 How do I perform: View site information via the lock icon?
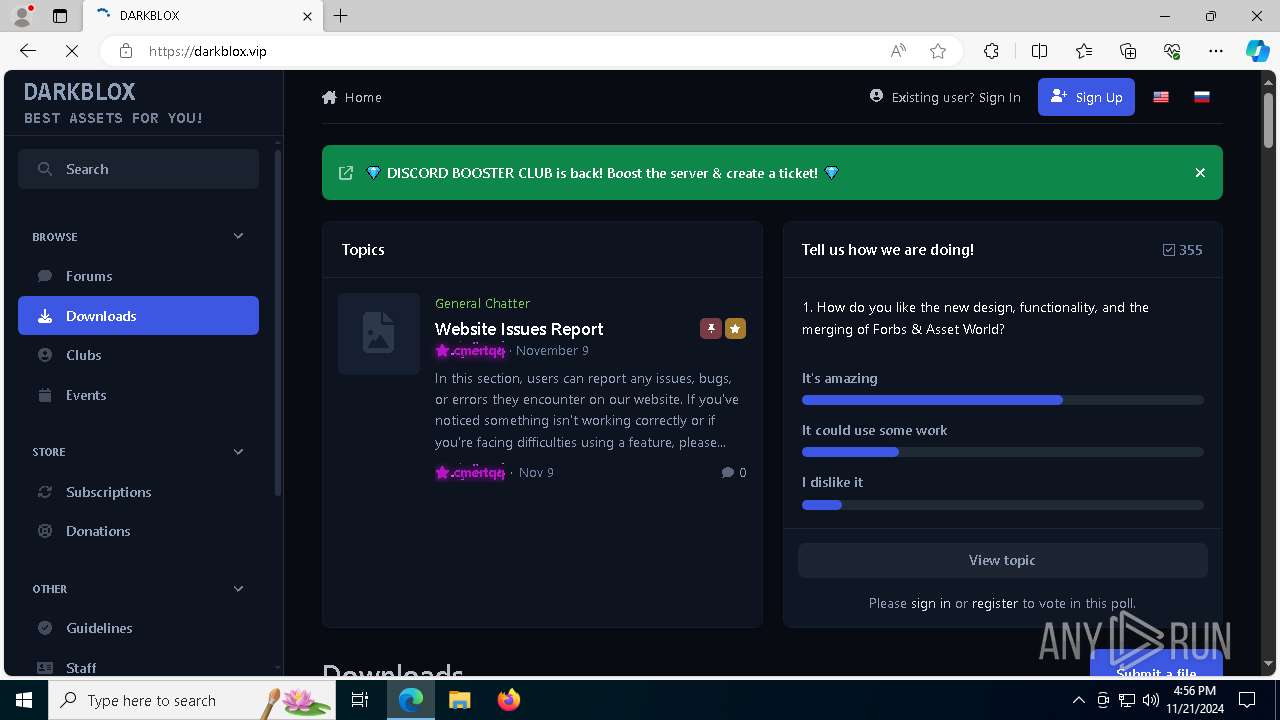pos(126,51)
